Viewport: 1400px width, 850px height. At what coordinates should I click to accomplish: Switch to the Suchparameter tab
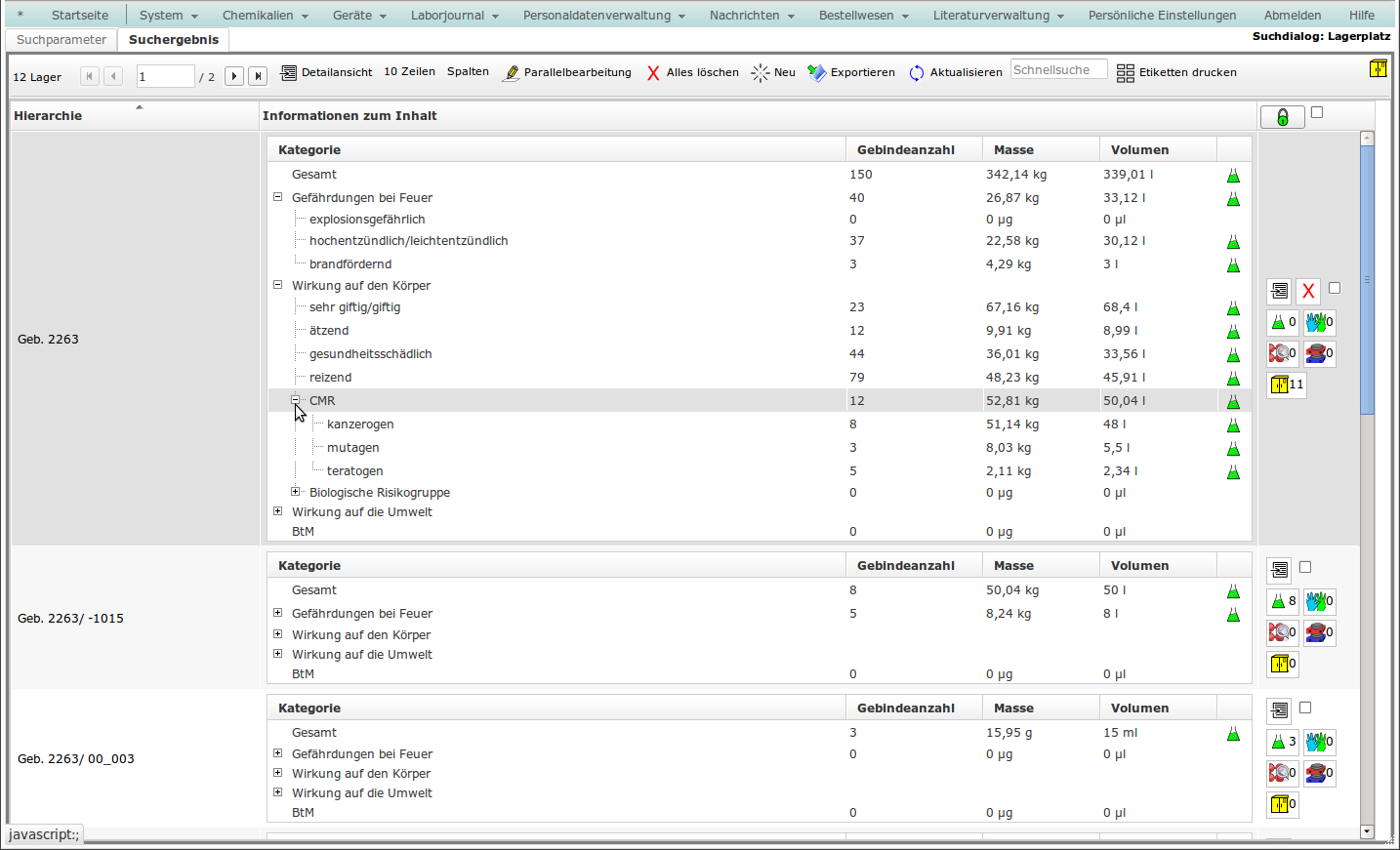62,40
